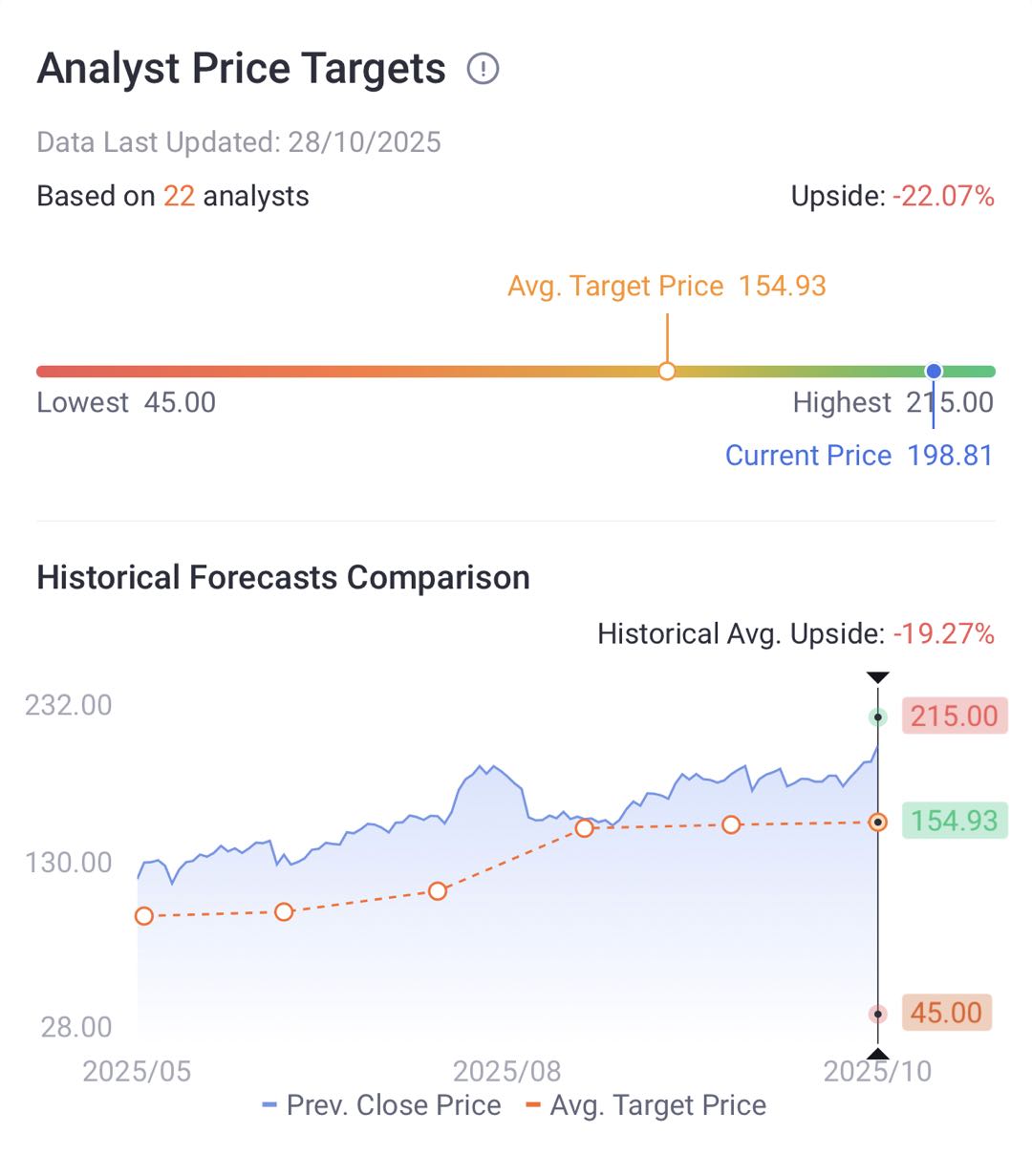Click the red lowest-target dot on chart
This screenshot has width=1032, height=1176.
[877, 1014]
